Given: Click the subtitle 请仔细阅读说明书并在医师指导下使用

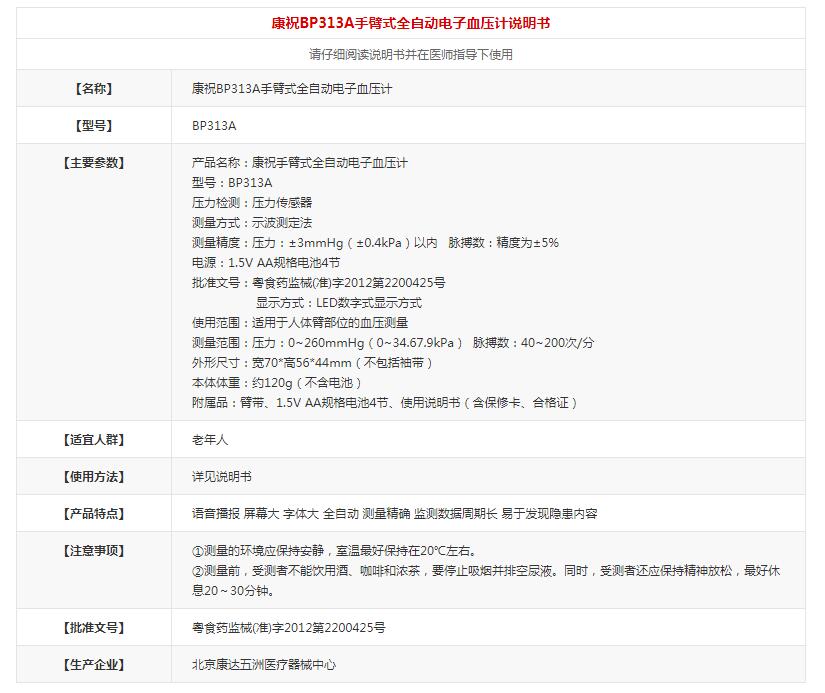Looking at the screenshot, I should tap(411, 55).
